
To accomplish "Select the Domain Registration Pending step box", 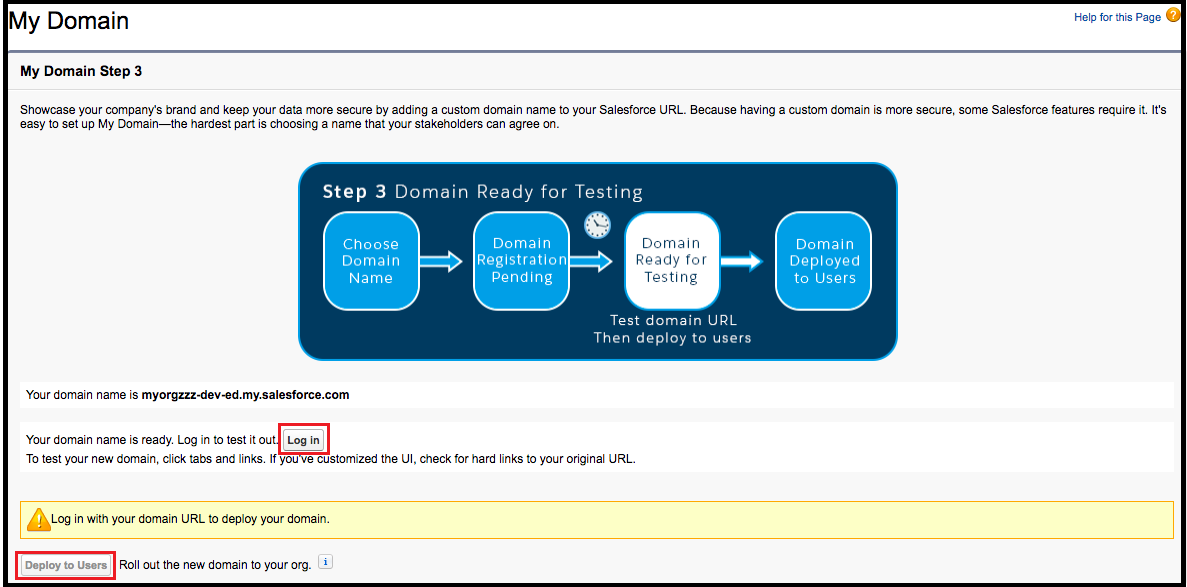I will point(521,261).
